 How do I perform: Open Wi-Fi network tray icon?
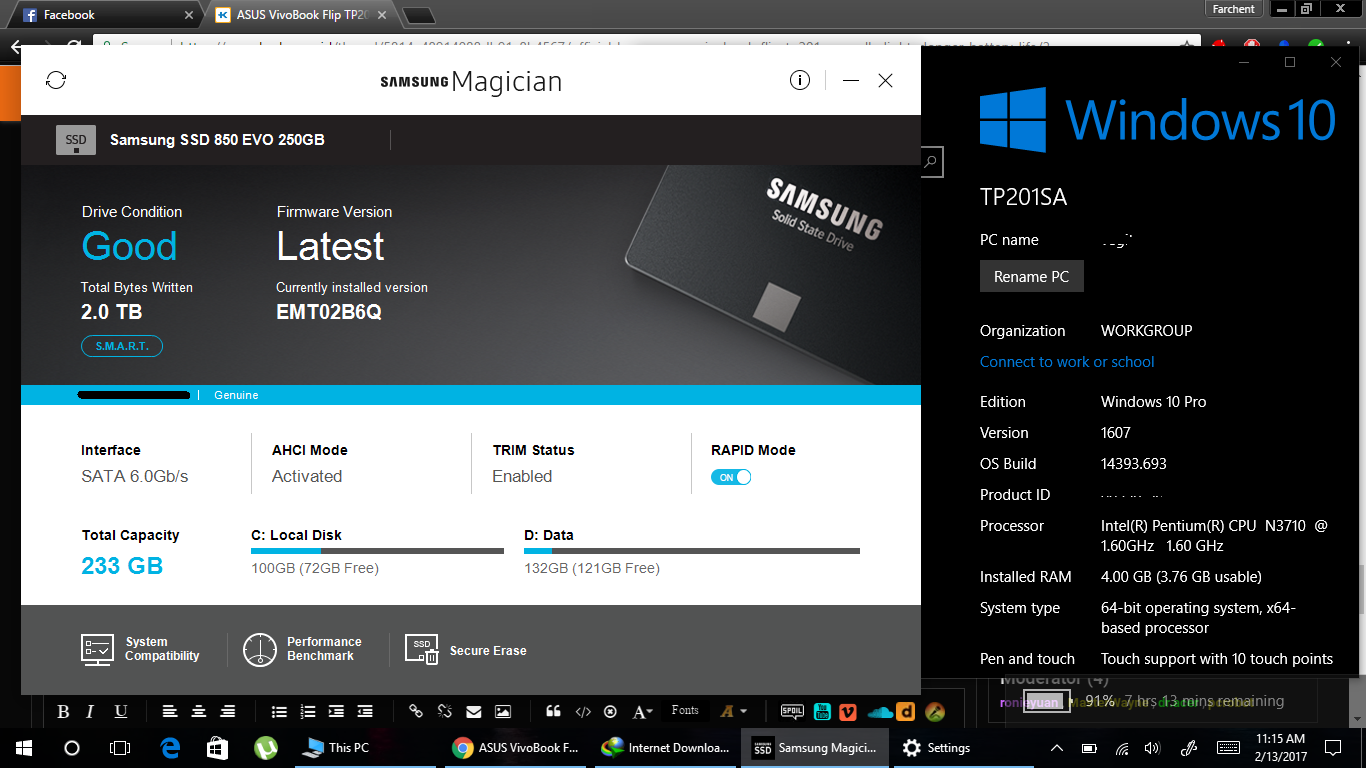[x=1122, y=747]
